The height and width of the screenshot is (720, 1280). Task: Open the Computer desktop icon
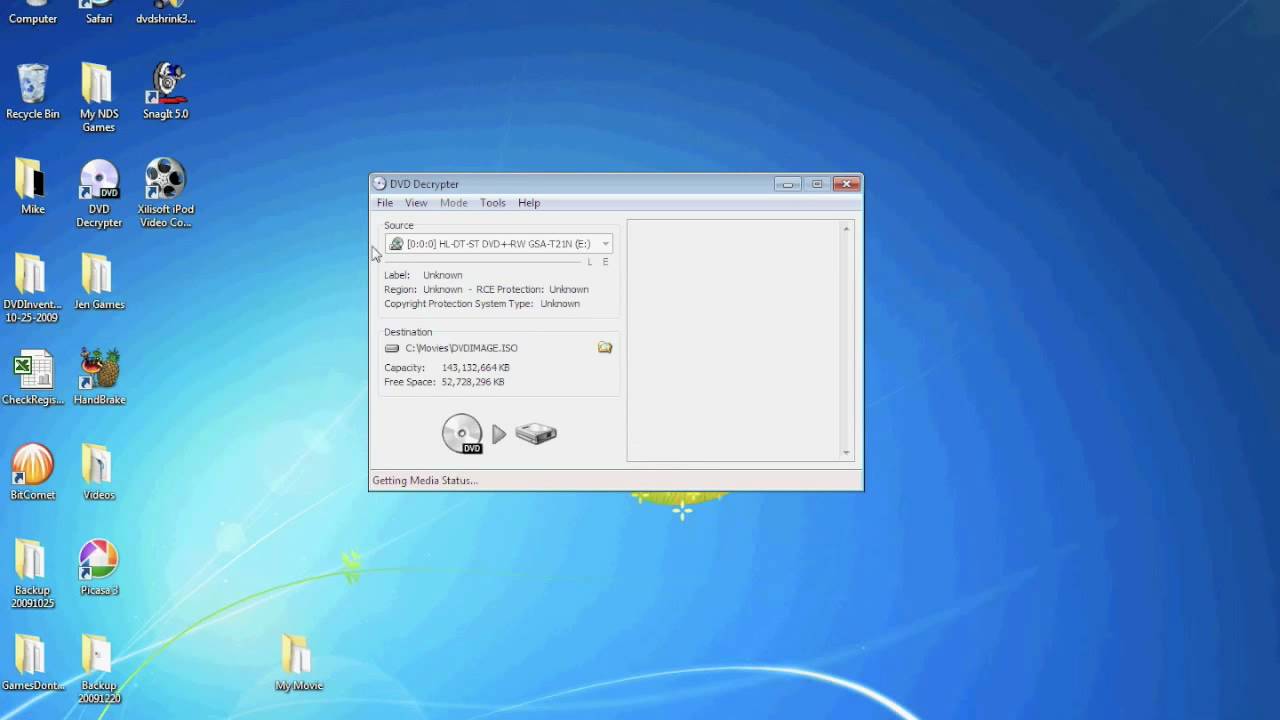pyautogui.click(x=33, y=12)
